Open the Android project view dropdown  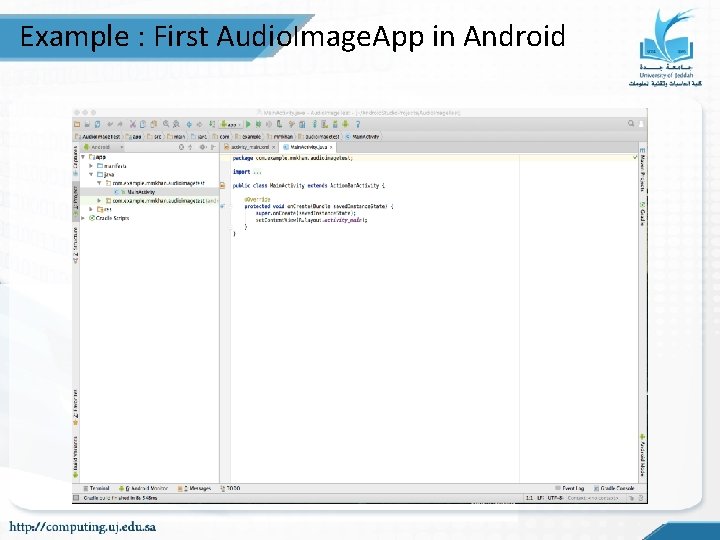pos(103,147)
